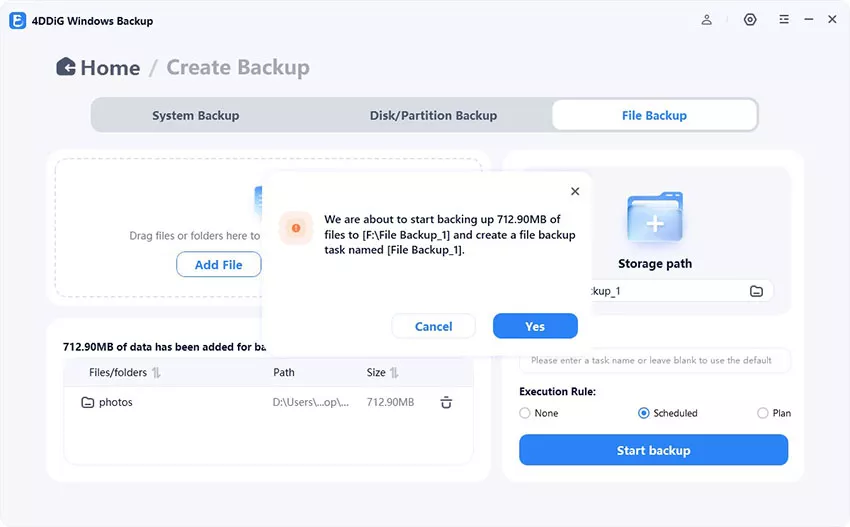Open the menu list icon in title bar
850x527 pixels.
784,20
